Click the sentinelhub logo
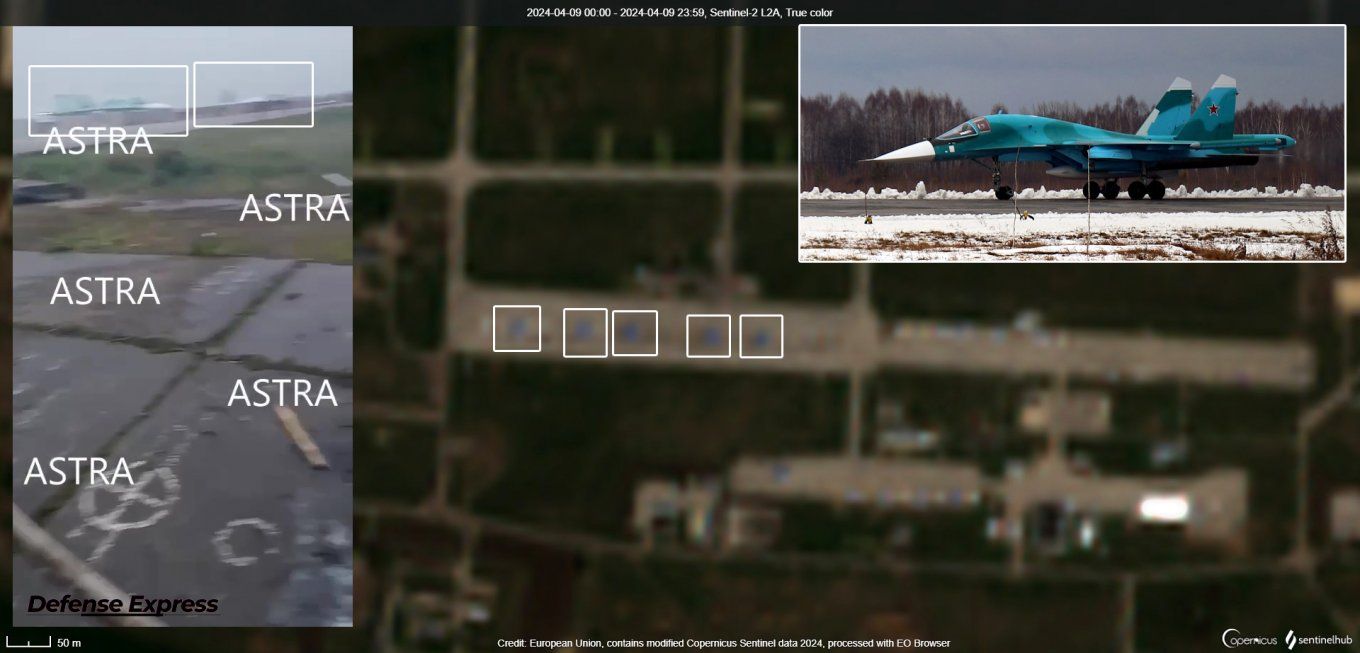The height and width of the screenshot is (653, 1360). pyautogui.click(x=1316, y=639)
